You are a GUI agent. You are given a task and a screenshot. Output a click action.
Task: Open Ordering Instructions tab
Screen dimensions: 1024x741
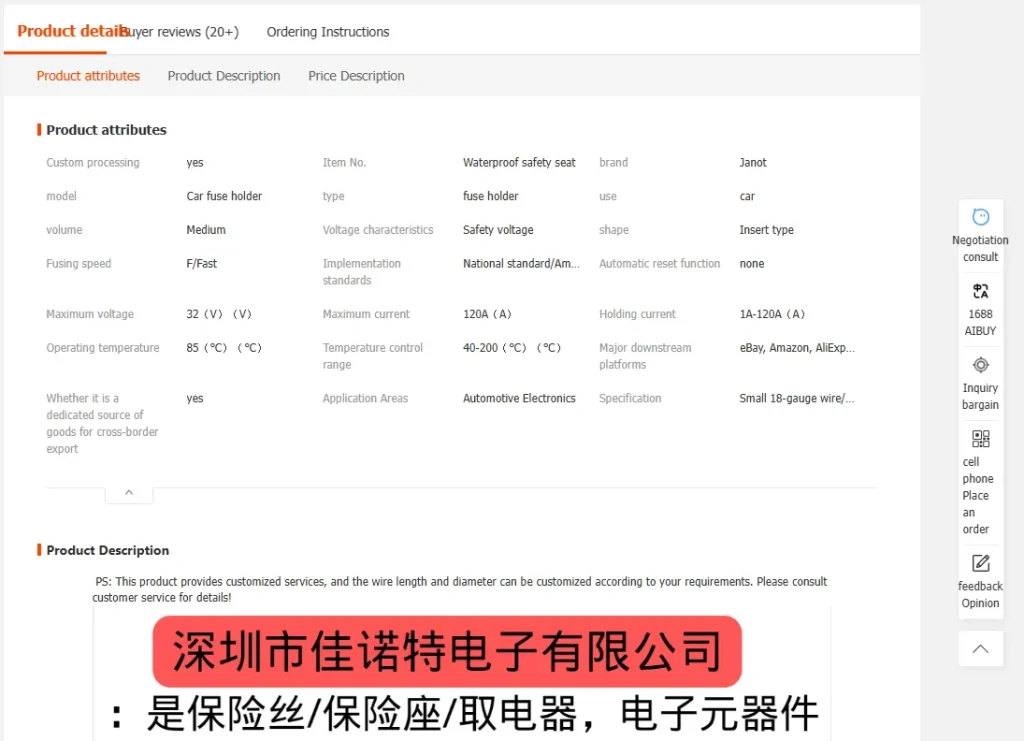coord(328,31)
